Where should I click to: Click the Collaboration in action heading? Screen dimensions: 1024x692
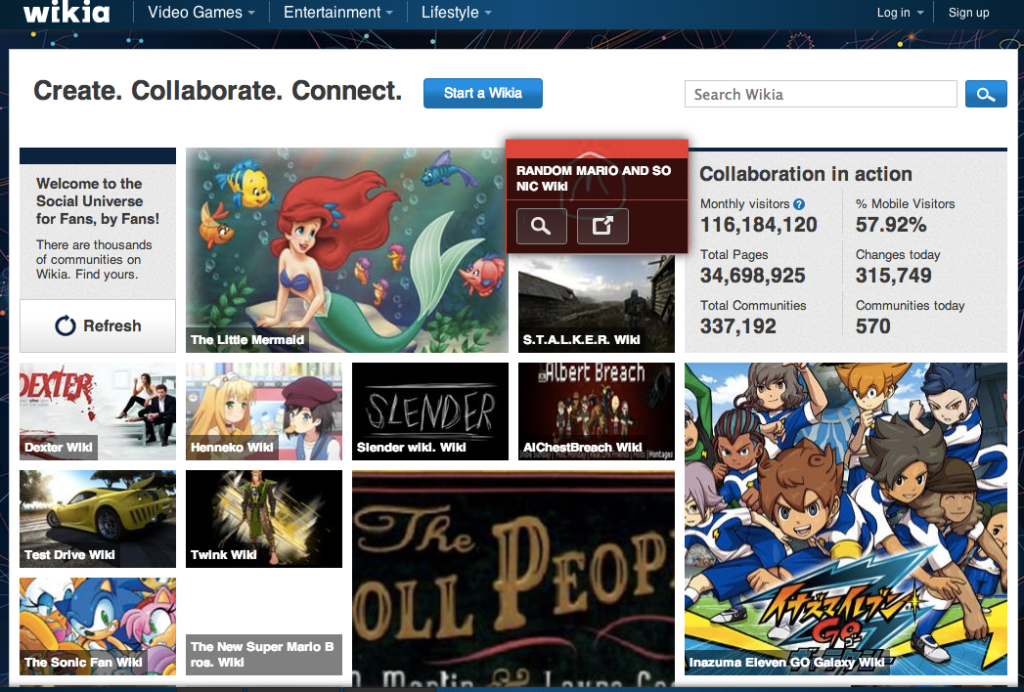(x=806, y=174)
